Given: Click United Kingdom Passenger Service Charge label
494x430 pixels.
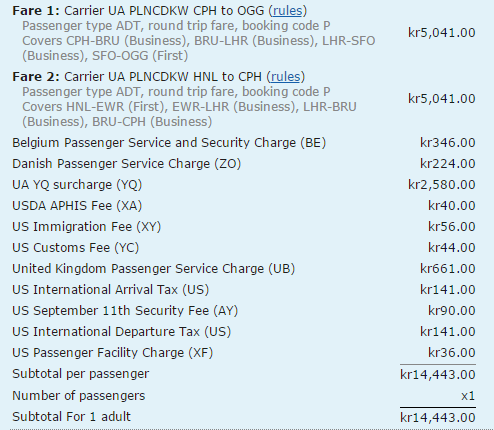Looking at the screenshot, I should coord(154,269).
